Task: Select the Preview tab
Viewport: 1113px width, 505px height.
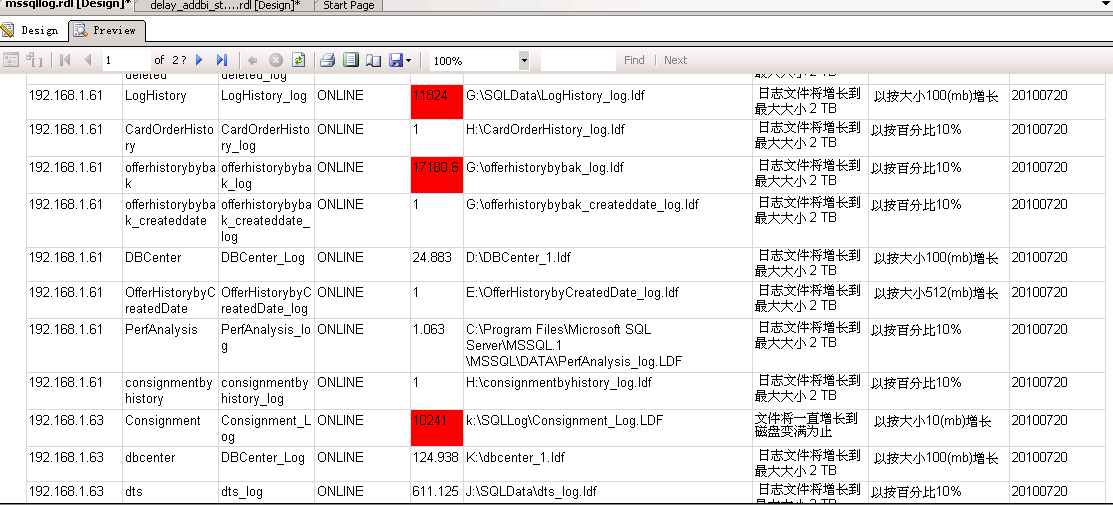Action: tap(106, 30)
